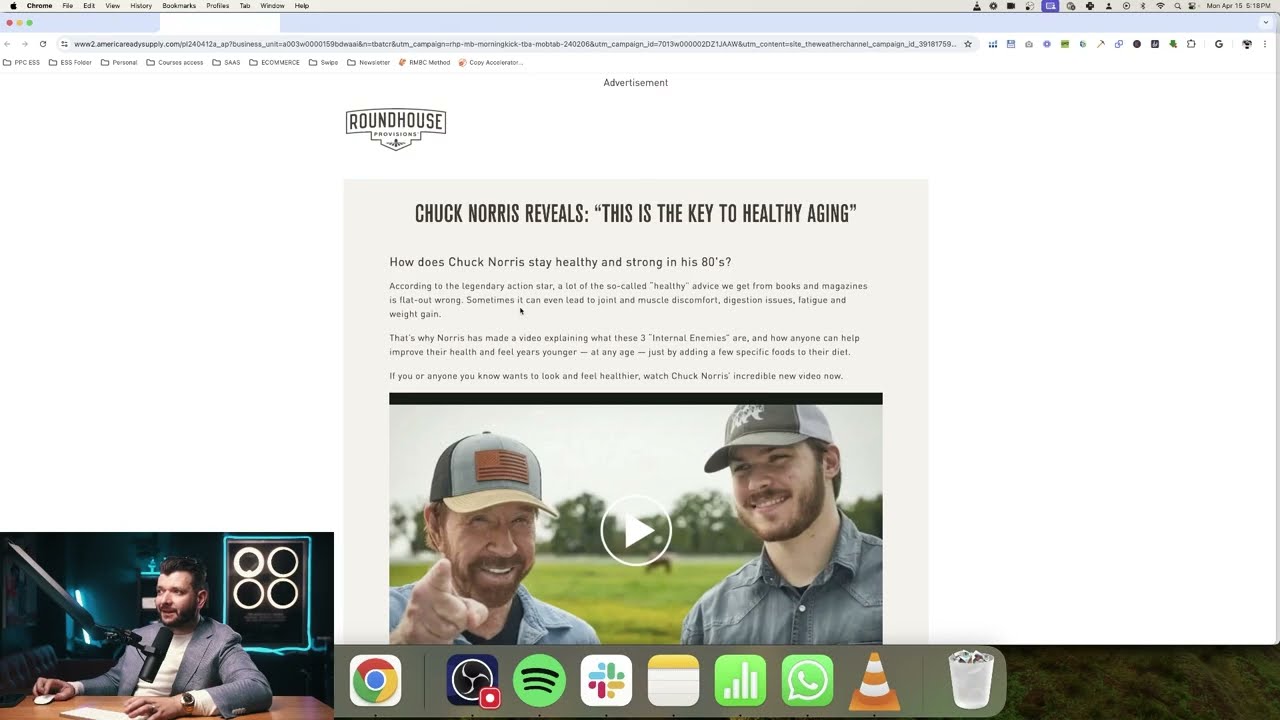Viewport: 1280px width, 720px height.
Task: Open Numbers from the Dock
Action: (740, 681)
